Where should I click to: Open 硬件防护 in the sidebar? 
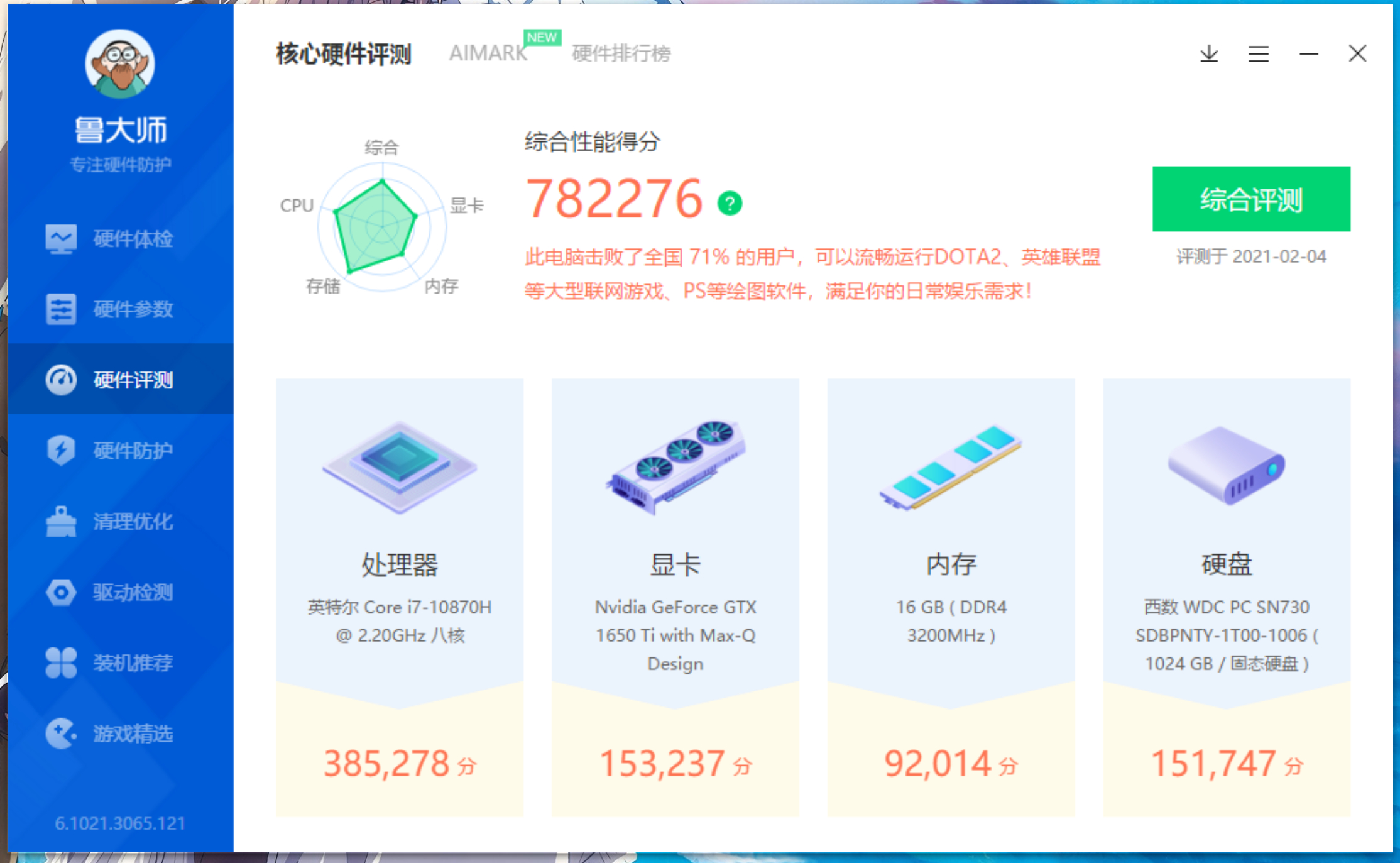tap(121, 451)
